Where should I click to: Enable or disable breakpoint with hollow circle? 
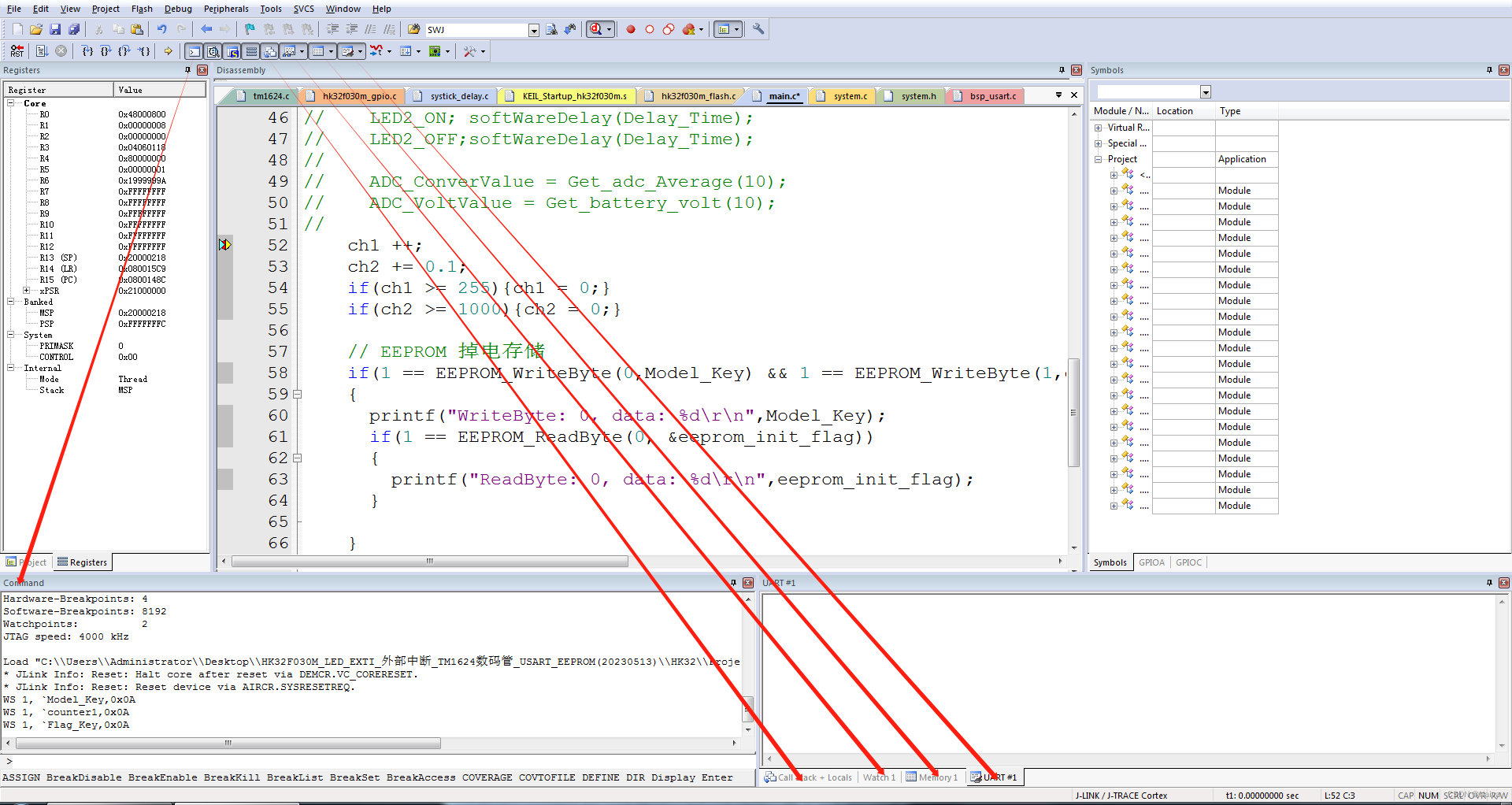click(650, 29)
